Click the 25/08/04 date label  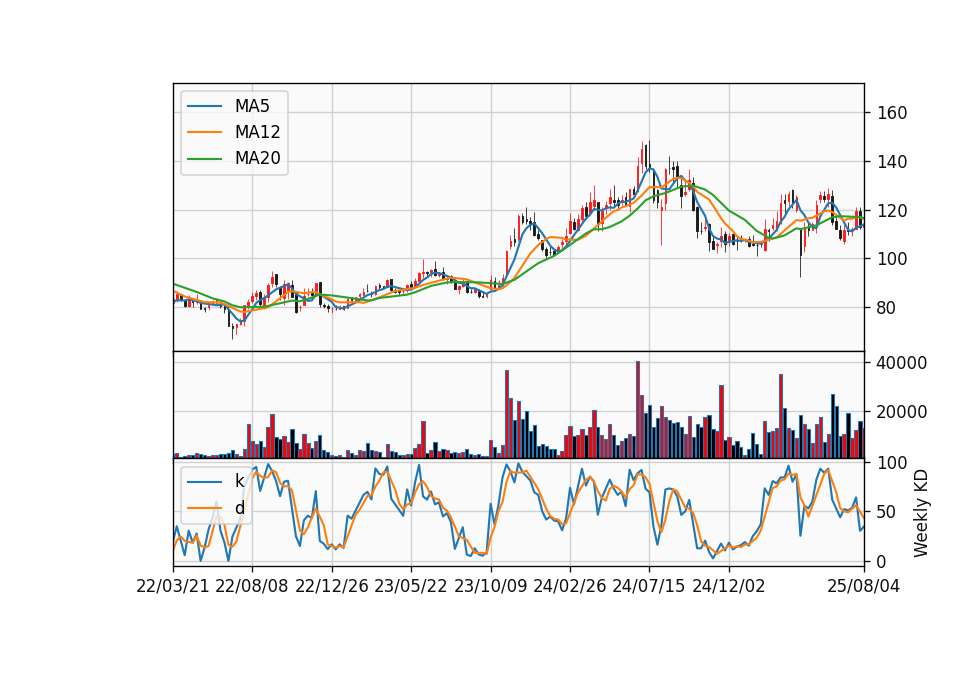(864, 587)
